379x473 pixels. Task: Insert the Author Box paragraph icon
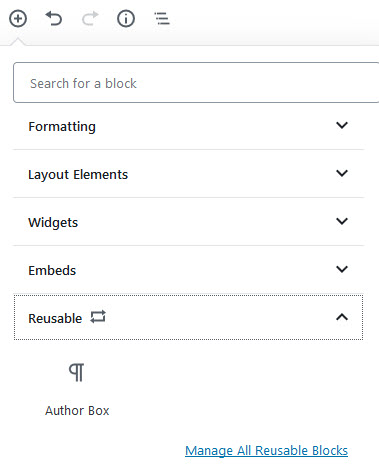click(x=77, y=372)
